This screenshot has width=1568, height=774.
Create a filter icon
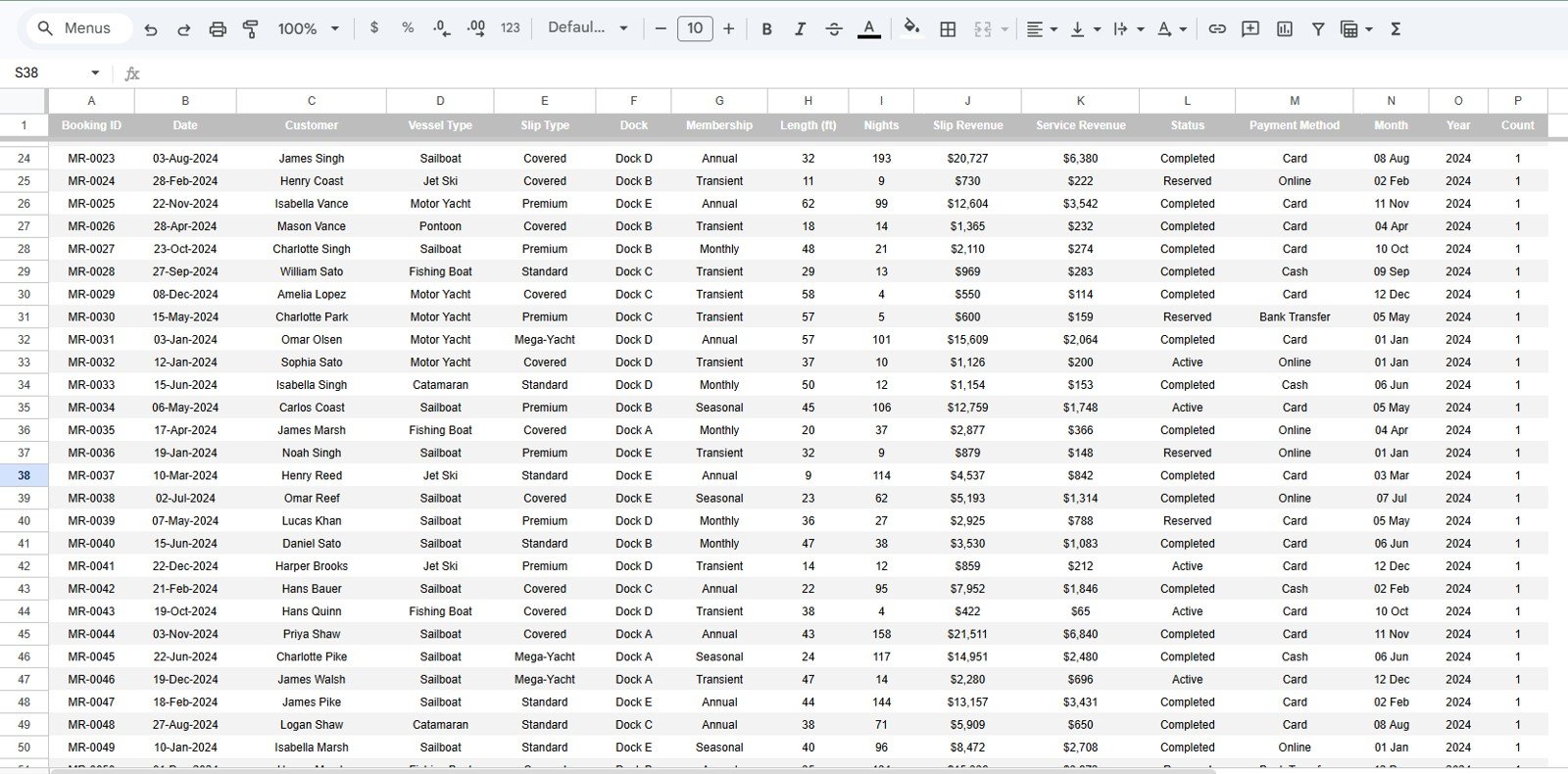point(1318,29)
